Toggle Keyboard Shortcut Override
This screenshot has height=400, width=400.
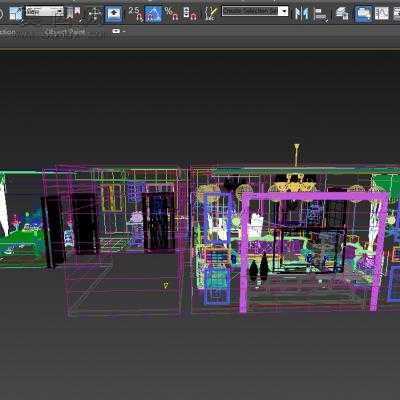(113, 14)
